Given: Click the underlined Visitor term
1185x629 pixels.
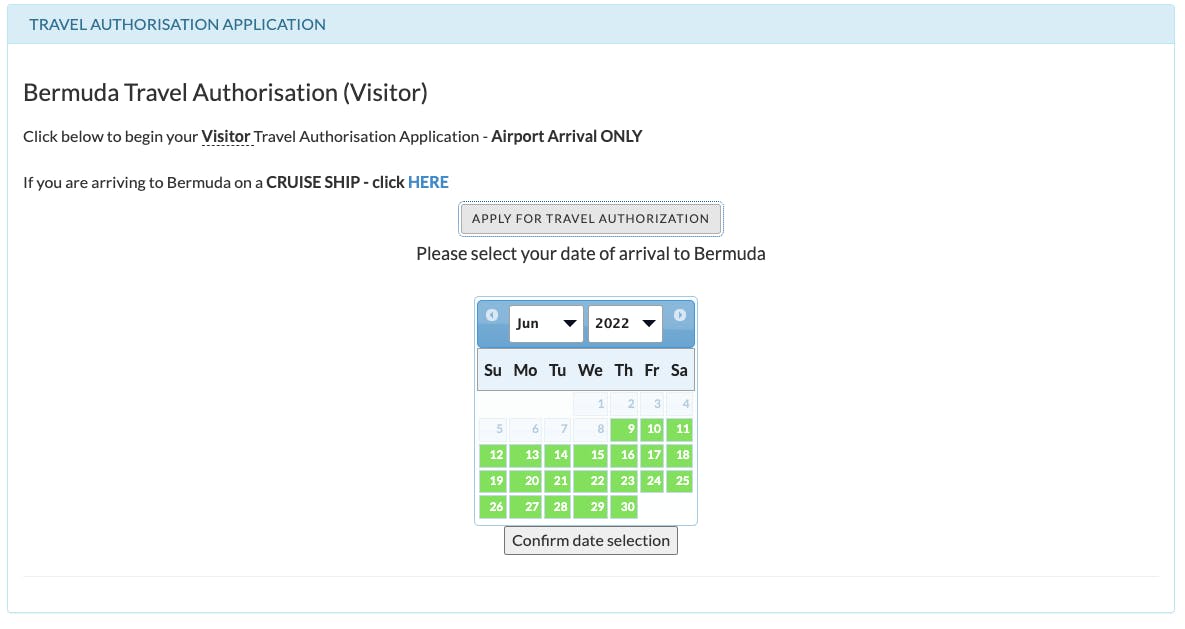Looking at the screenshot, I should tap(226, 136).
